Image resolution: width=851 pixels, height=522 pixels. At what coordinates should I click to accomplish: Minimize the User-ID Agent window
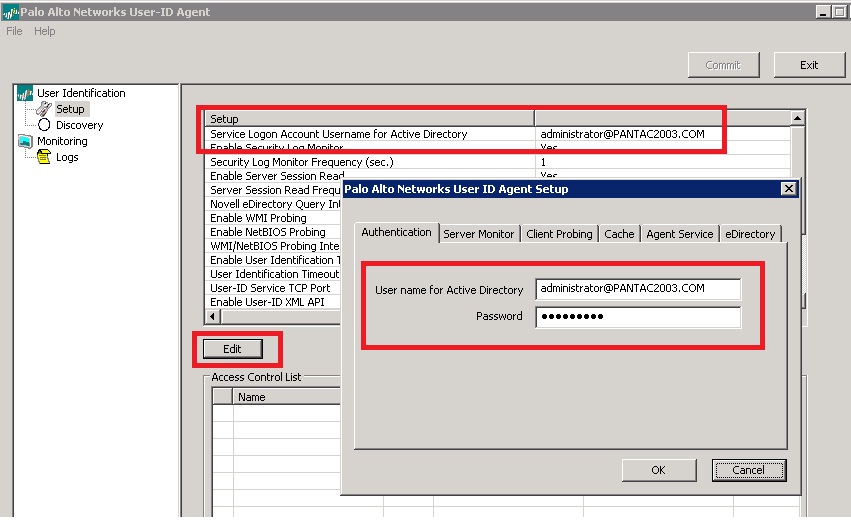pyautogui.click(x=823, y=12)
